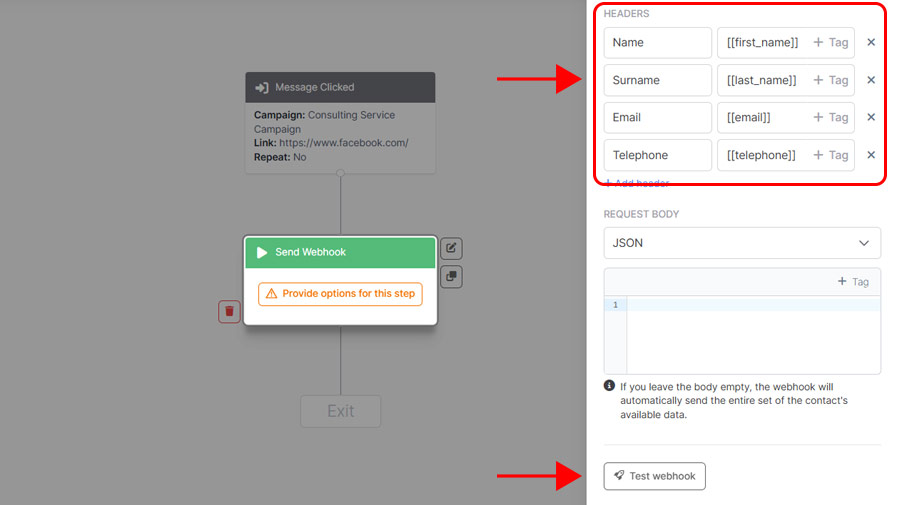Add tag to first_name header value

(x=830, y=42)
